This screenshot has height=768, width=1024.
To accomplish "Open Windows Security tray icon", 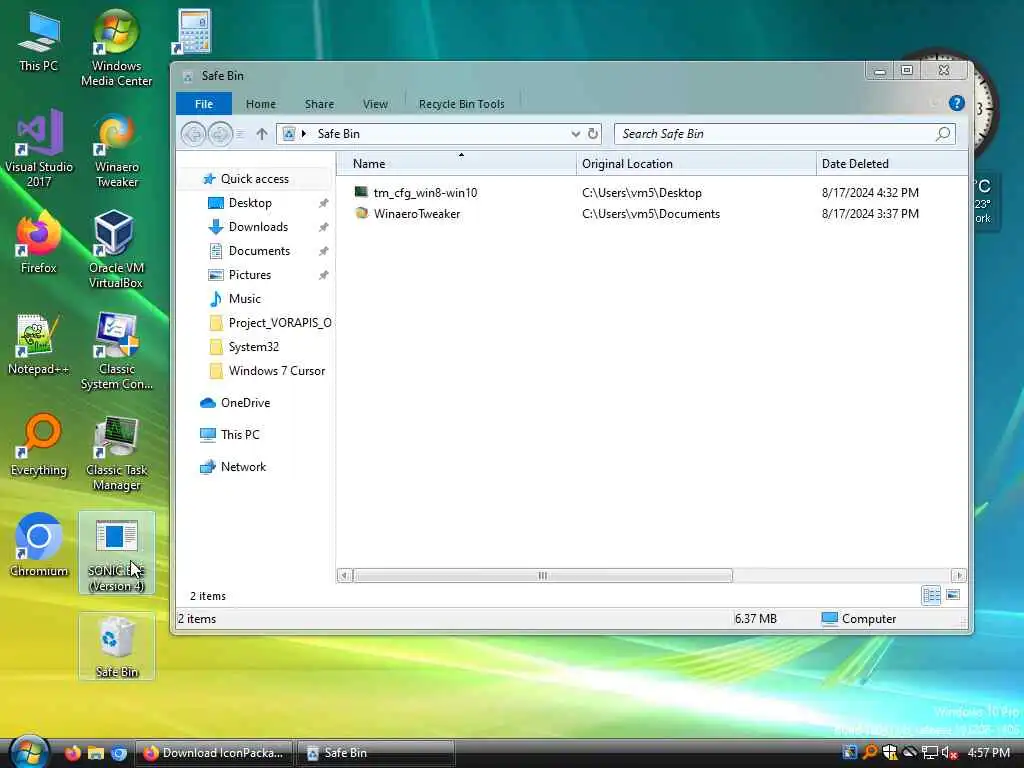I will point(889,752).
